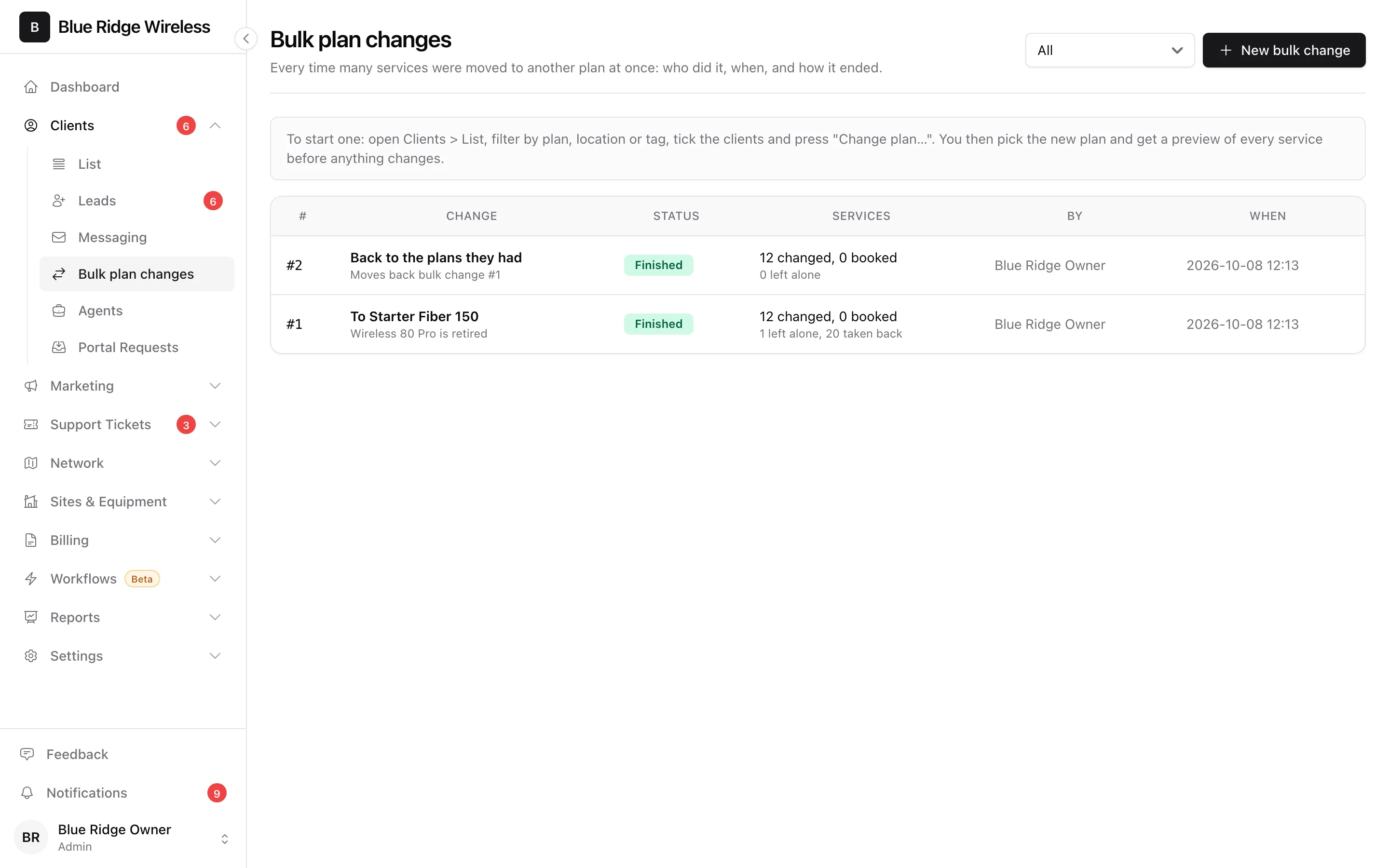Expand the Reports section chevron
The width and height of the screenshot is (1389, 868).
tap(215, 617)
